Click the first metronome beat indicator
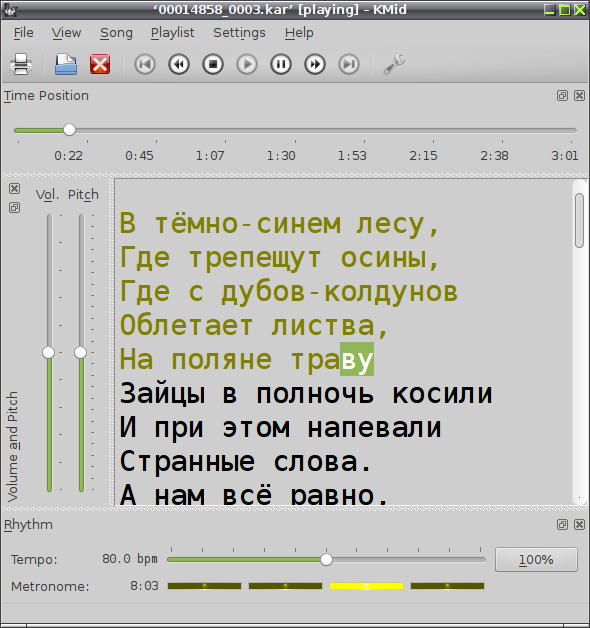The image size is (590, 628). pyautogui.click(x=204, y=586)
